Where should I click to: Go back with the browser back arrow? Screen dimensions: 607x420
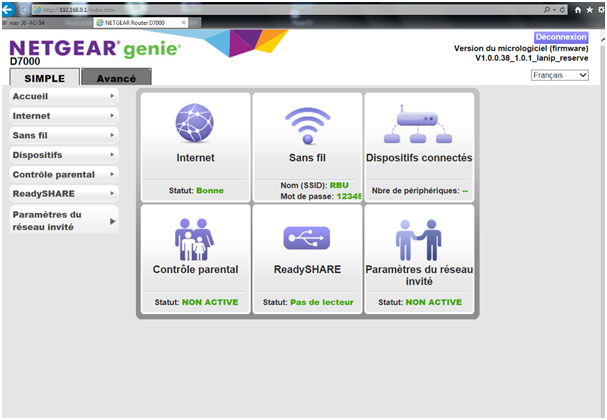click(x=8, y=9)
